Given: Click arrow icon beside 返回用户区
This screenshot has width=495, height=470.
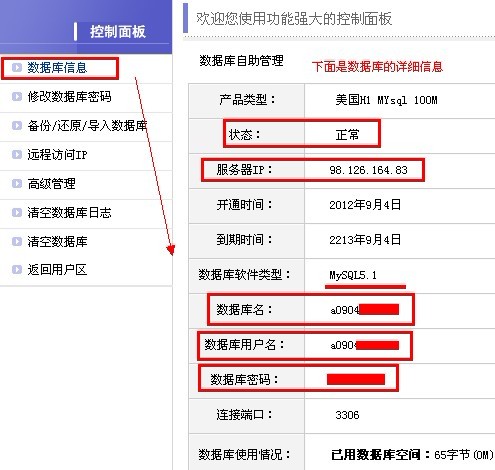Looking at the screenshot, I should [17, 270].
